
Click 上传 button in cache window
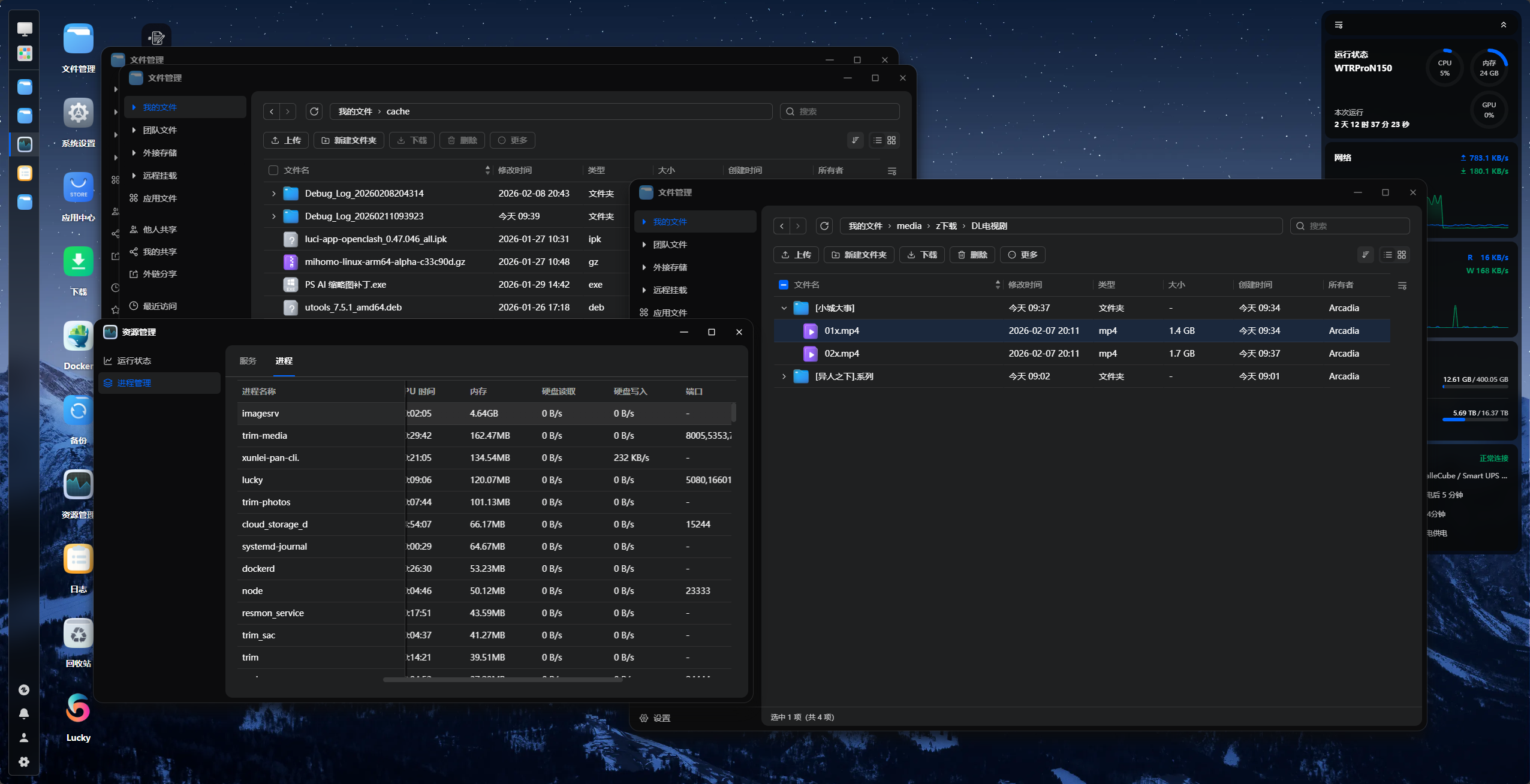pos(286,140)
